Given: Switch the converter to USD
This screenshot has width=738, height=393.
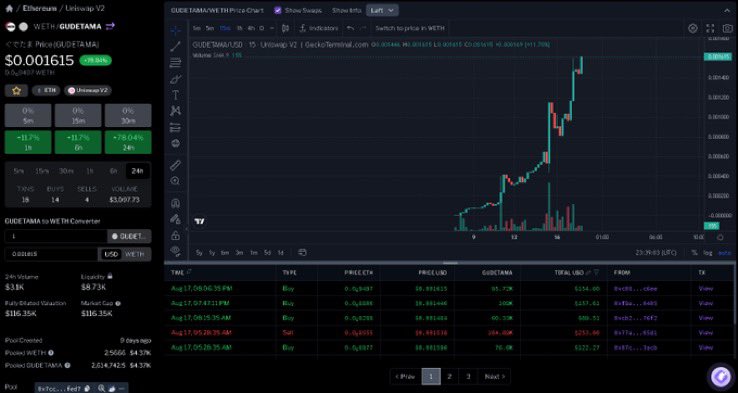Looking at the screenshot, I should pyautogui.click(x=111, y=254).
